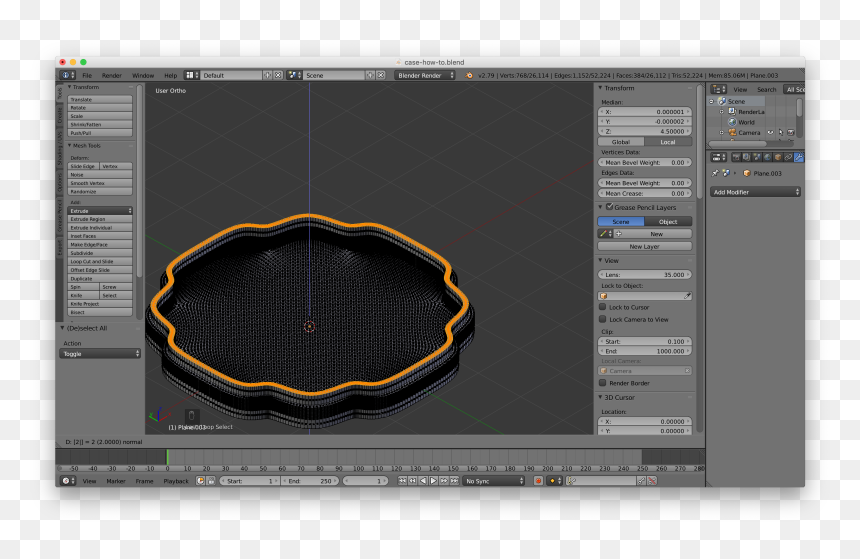Expand the RenderLayers node in Outliner

point(722,111)
